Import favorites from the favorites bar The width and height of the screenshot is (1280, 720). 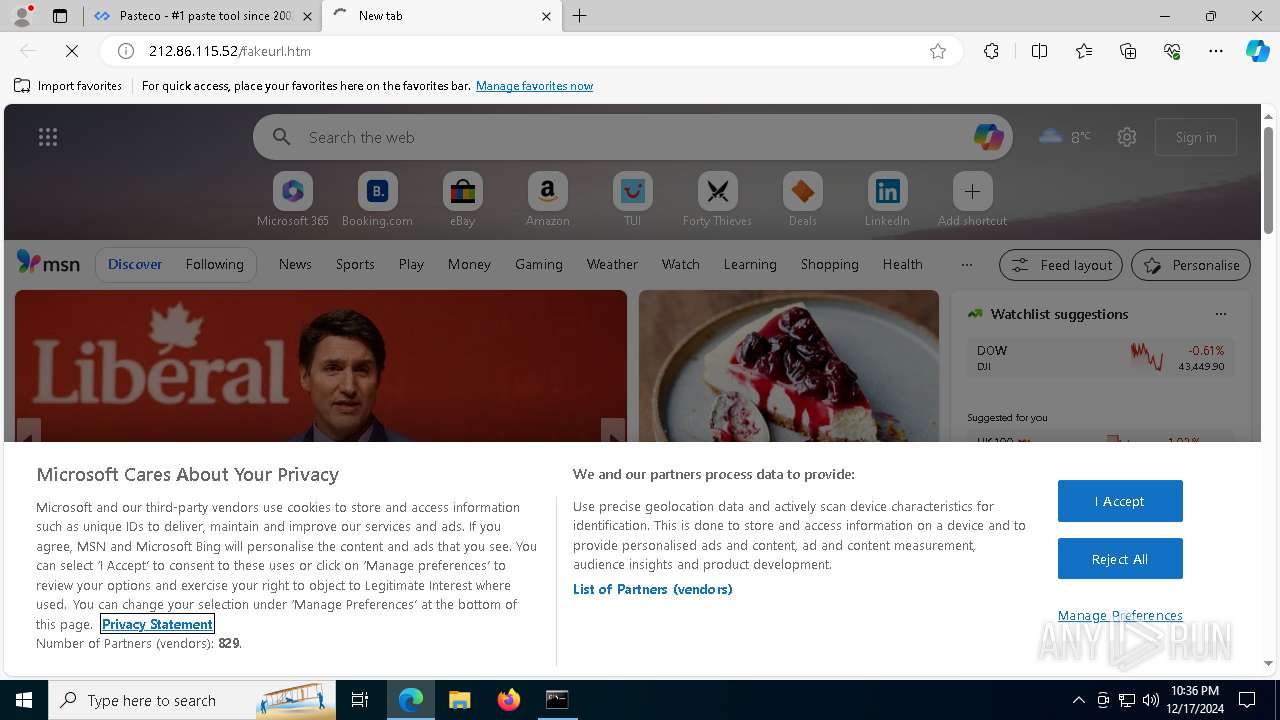click(x=68, y=86)
